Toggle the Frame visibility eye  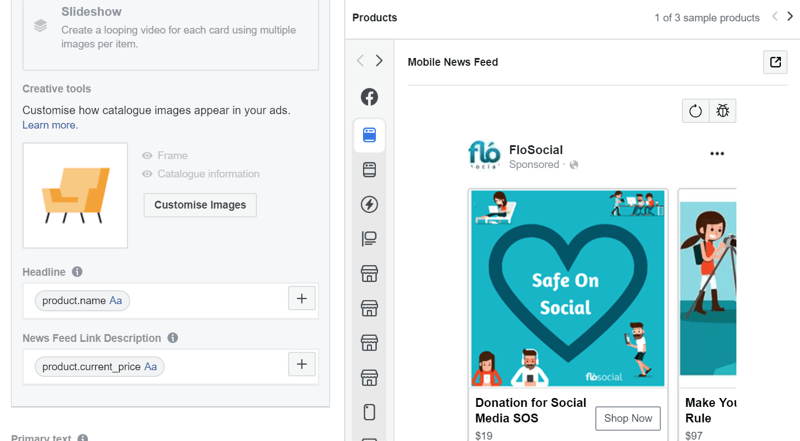pyautogui.click(x=147, y=156)
